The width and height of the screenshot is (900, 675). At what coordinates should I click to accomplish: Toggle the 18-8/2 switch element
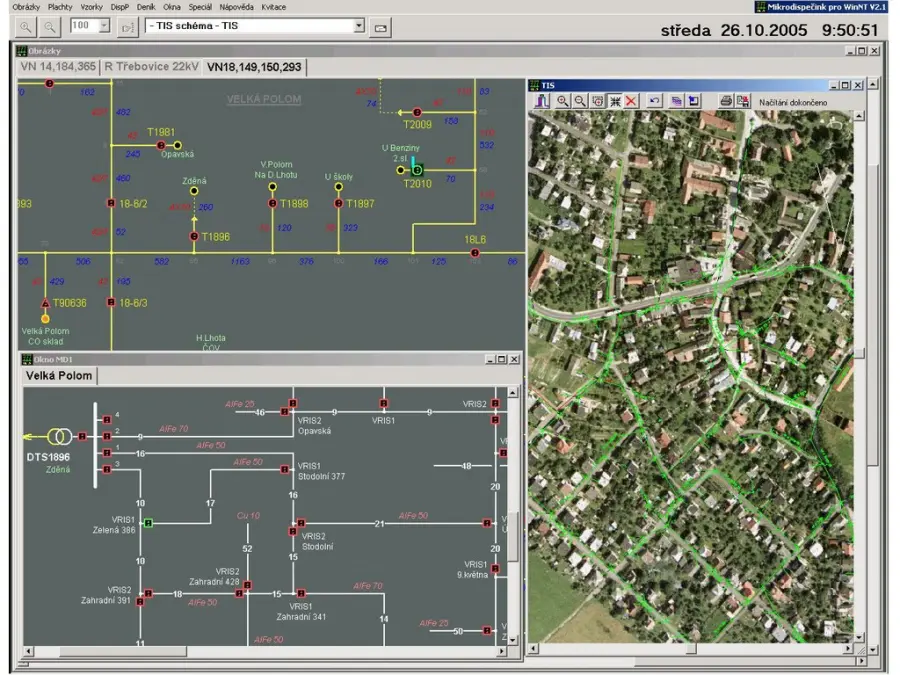coord(110,204)
